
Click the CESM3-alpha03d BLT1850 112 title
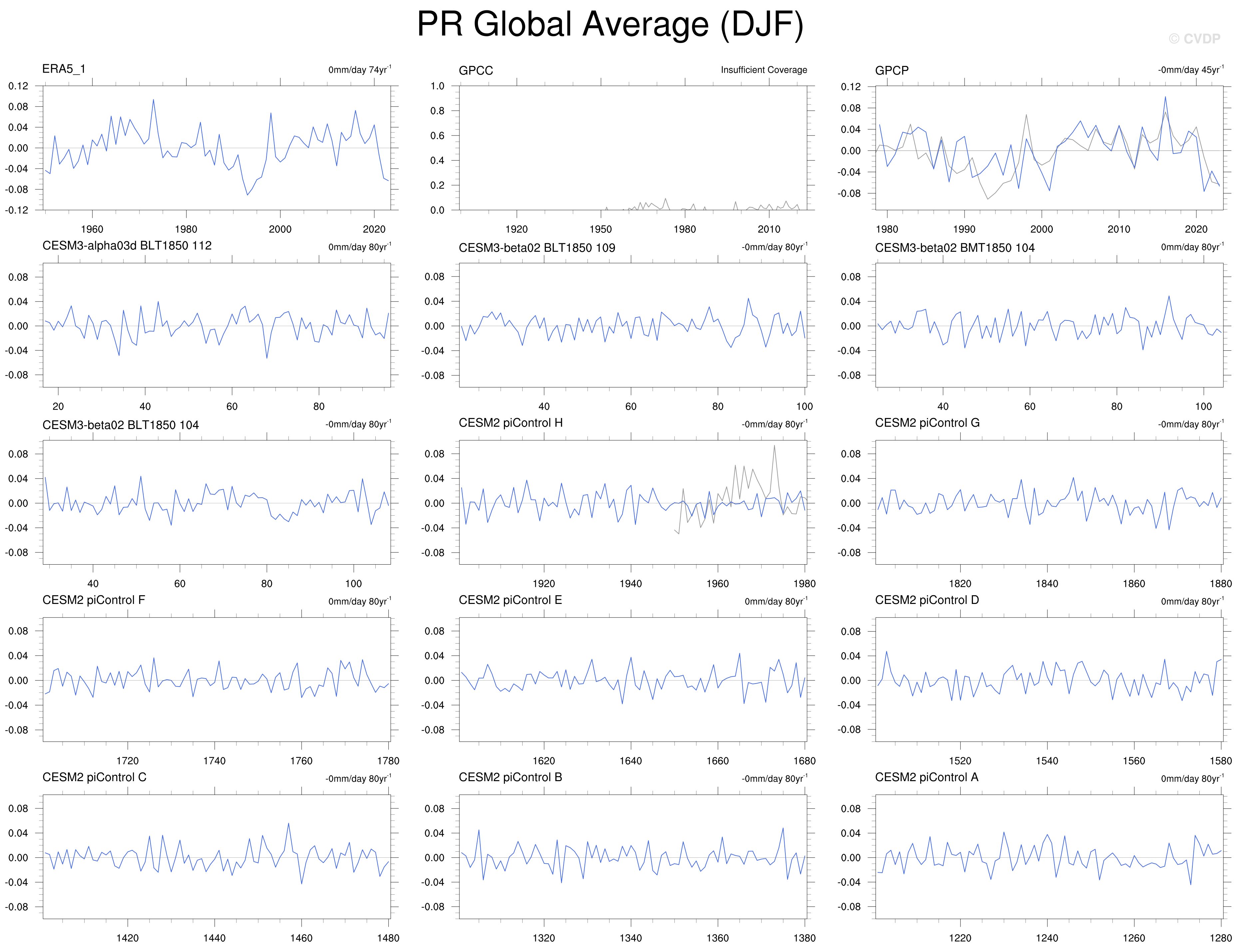click(x=127, y=246)
